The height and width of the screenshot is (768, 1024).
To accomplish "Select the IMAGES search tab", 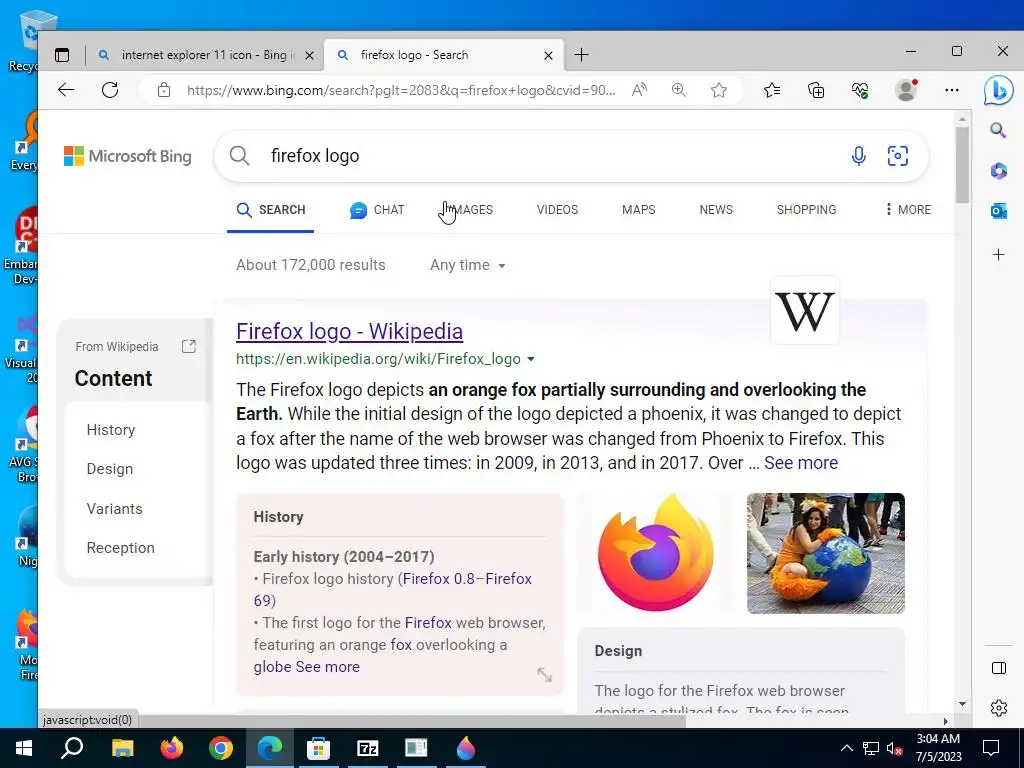I will [x=472, y=210].
